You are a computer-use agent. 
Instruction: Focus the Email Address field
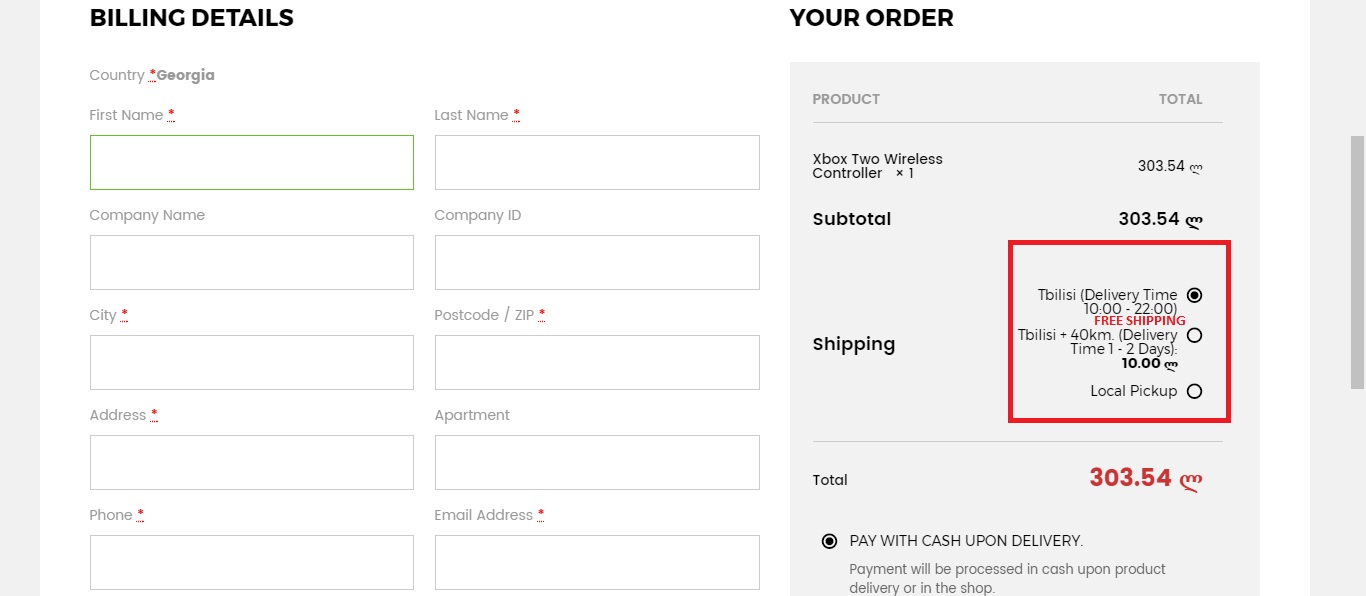coord(597,562)
